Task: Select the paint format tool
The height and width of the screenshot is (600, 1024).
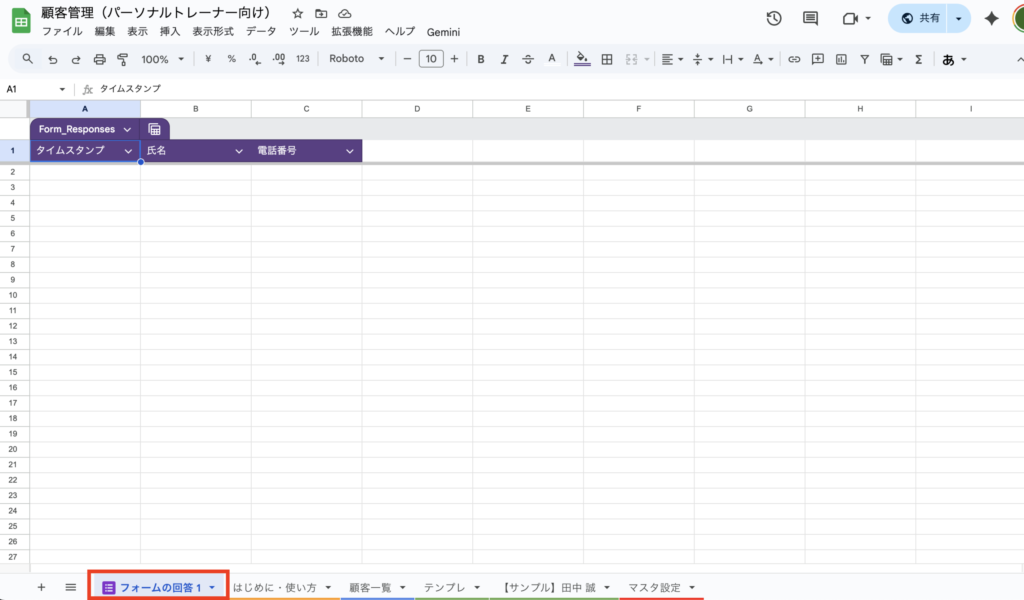Action: pyautogui.click(x=122, y=59)
